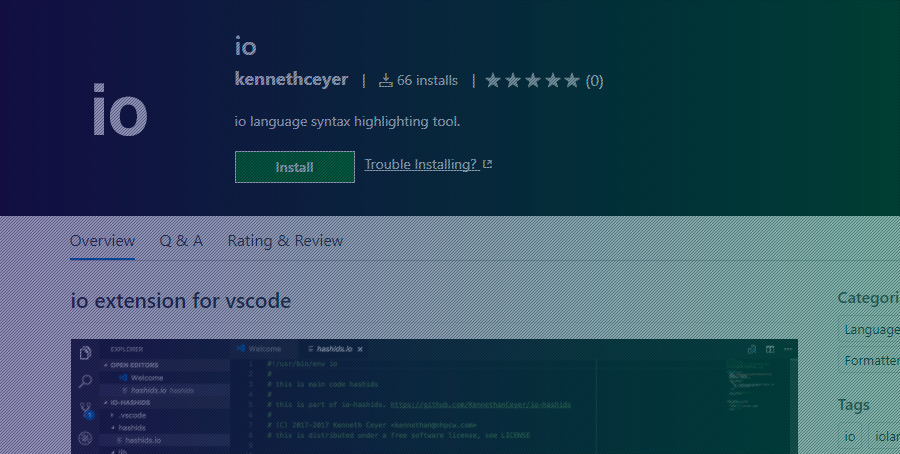Select the Overview tab

(102, 240)
